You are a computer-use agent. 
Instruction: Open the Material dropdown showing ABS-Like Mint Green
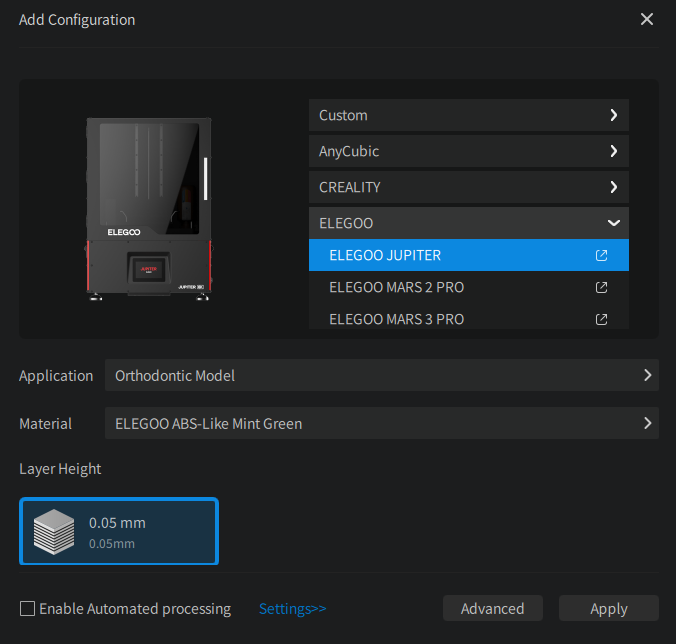[x=381, y=423]
